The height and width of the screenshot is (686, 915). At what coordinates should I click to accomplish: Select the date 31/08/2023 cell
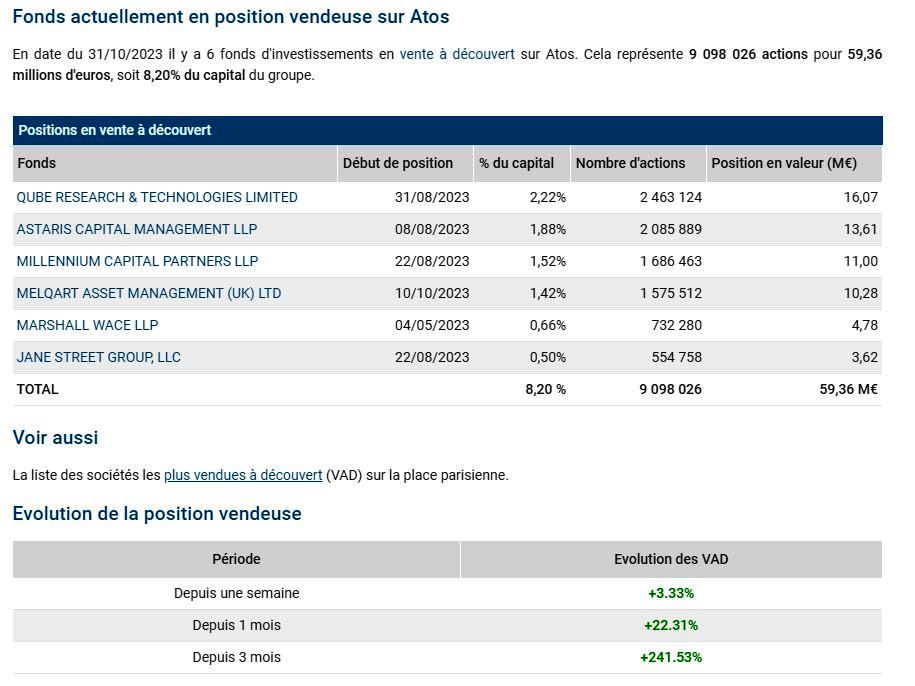pyautogui.click(x=432, y=198)
